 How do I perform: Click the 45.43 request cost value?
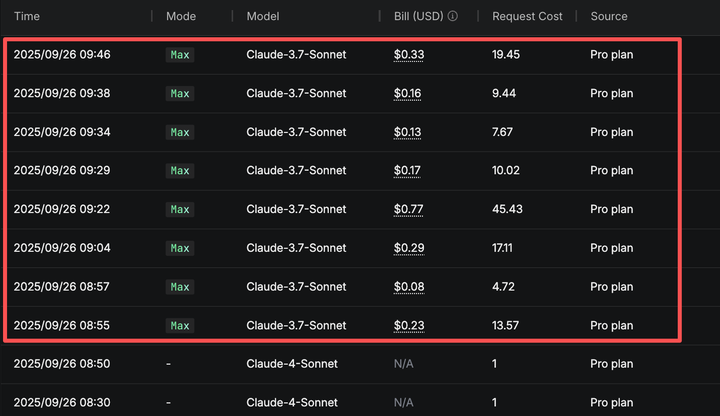(508, 209)
